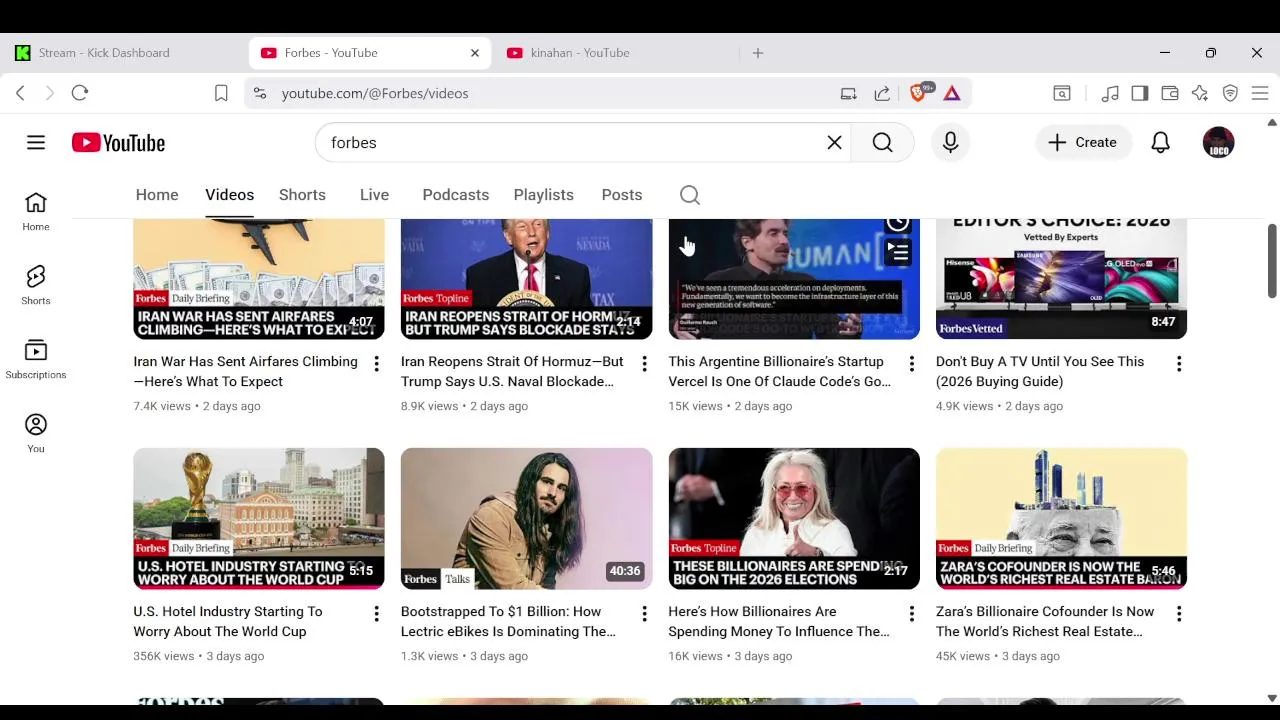Click the magnifier search button
1280x720 pixels.
coord(882,143)
